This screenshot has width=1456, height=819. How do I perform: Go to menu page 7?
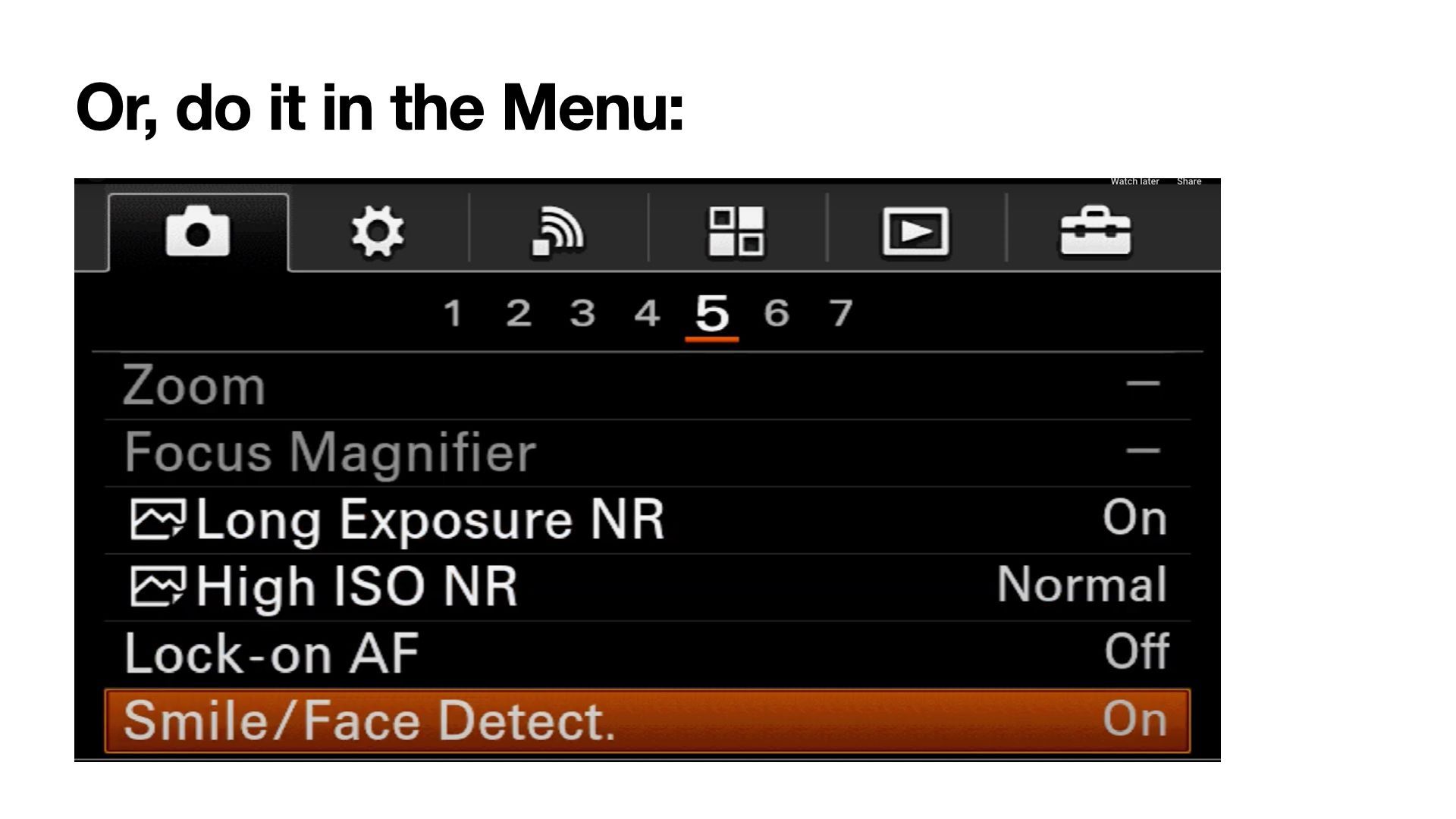(x=840, y=313)
